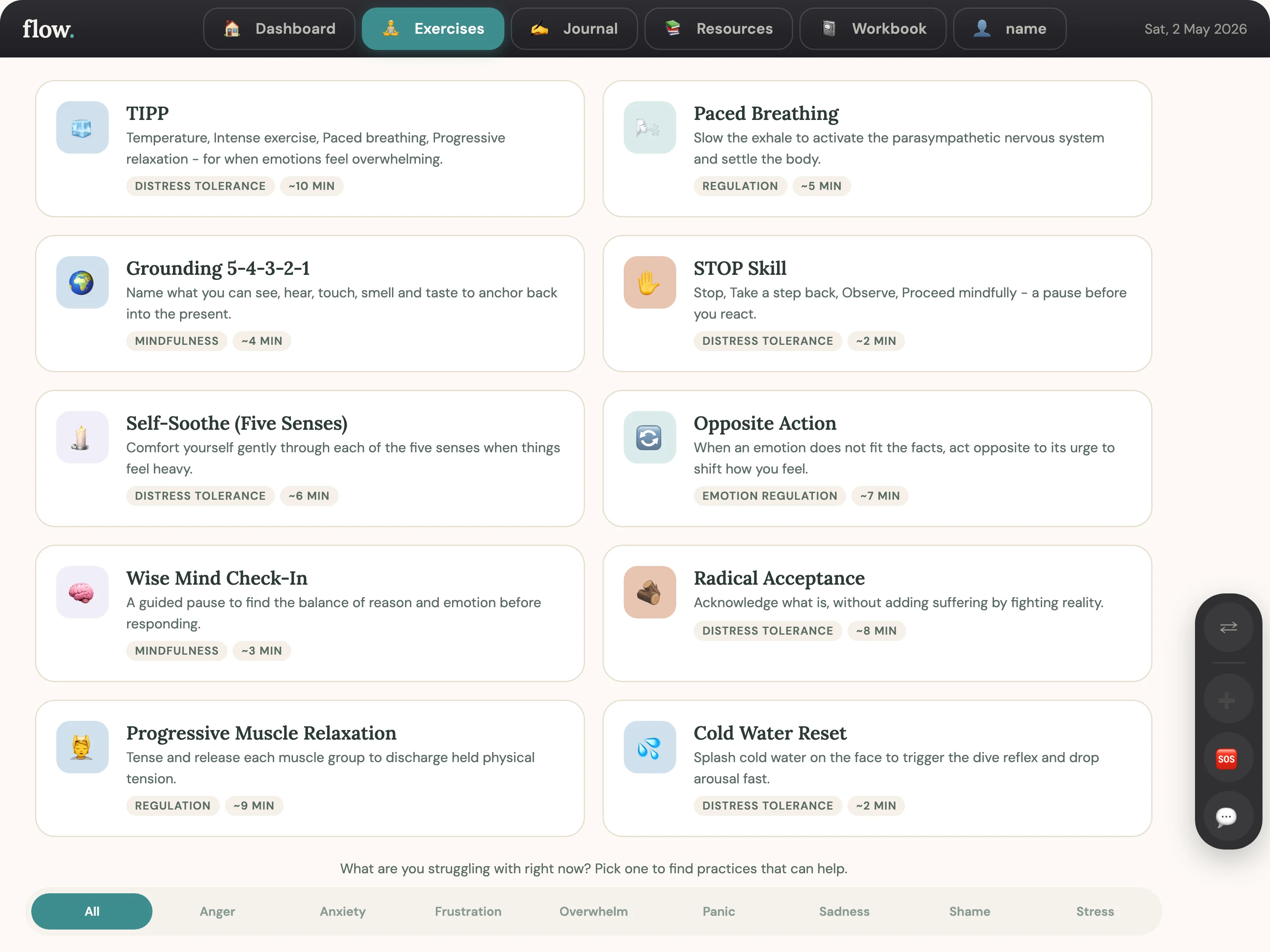1270x952 pixels.
Task: Click the flow. logo
Action: pyautogui.click(x=48, y=29)
